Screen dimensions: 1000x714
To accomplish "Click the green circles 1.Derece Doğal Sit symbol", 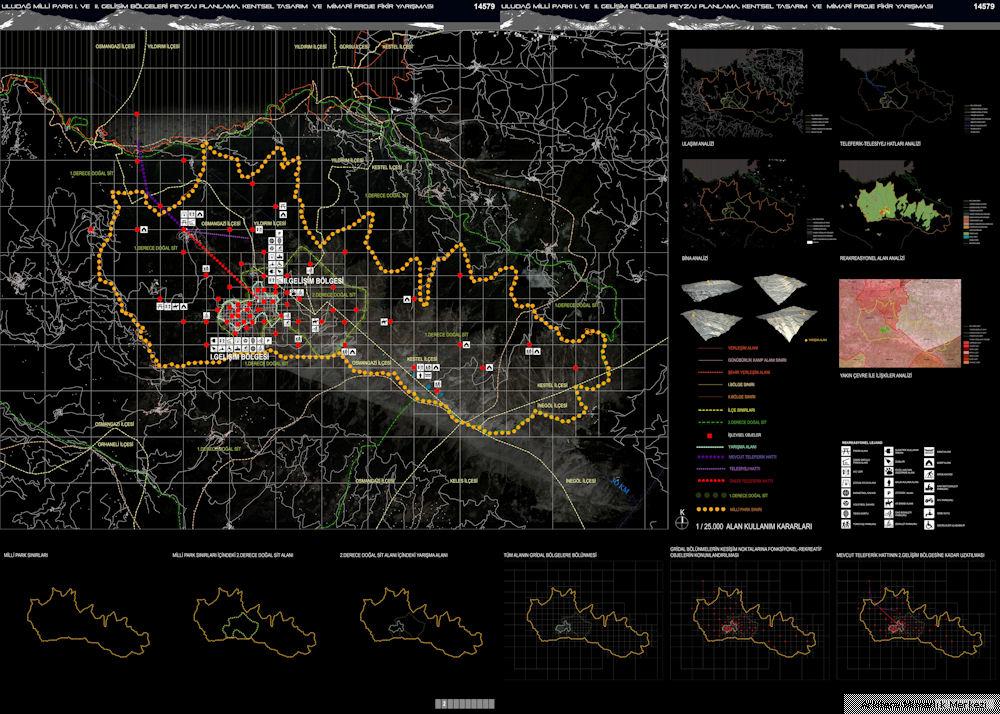I will click(x=711, y=495).
